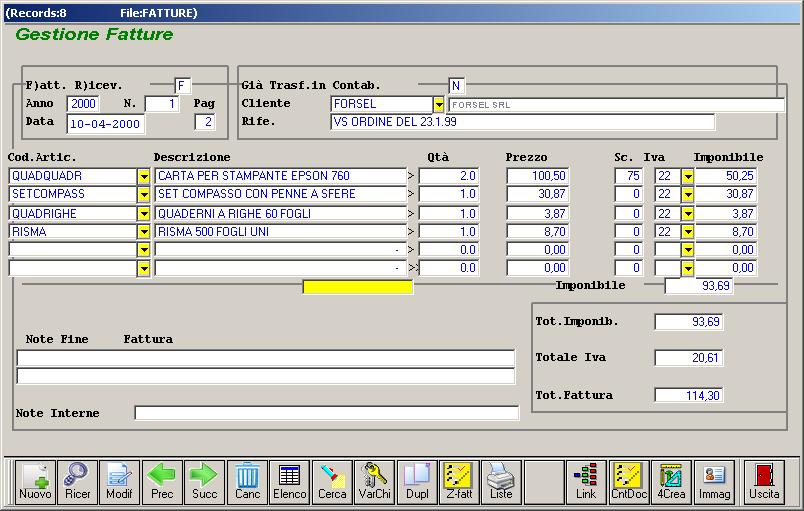Click the Data field 10-04-2000

click(106, 124)
